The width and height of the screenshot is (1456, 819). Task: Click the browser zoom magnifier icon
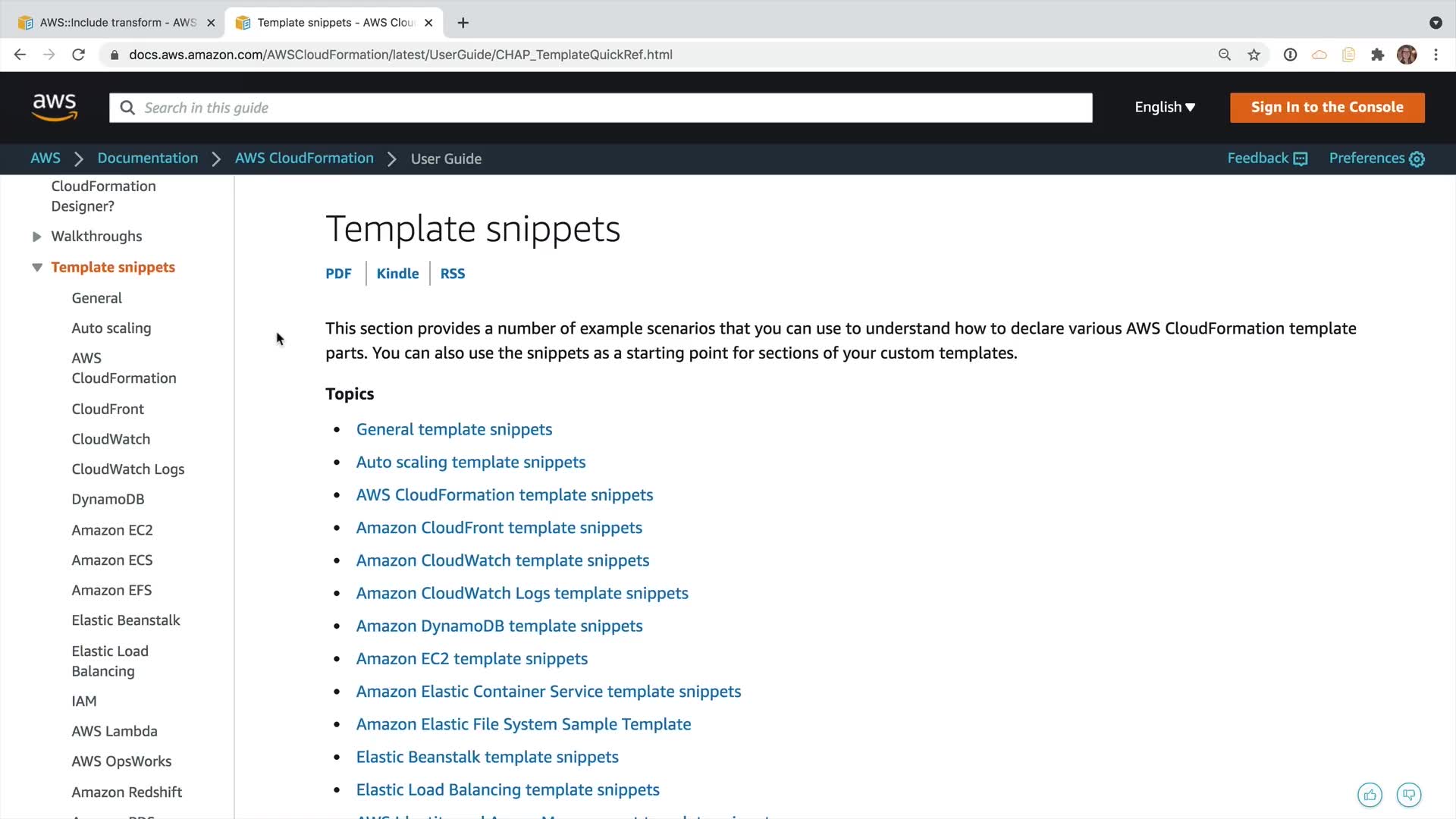coord(1225,55)
